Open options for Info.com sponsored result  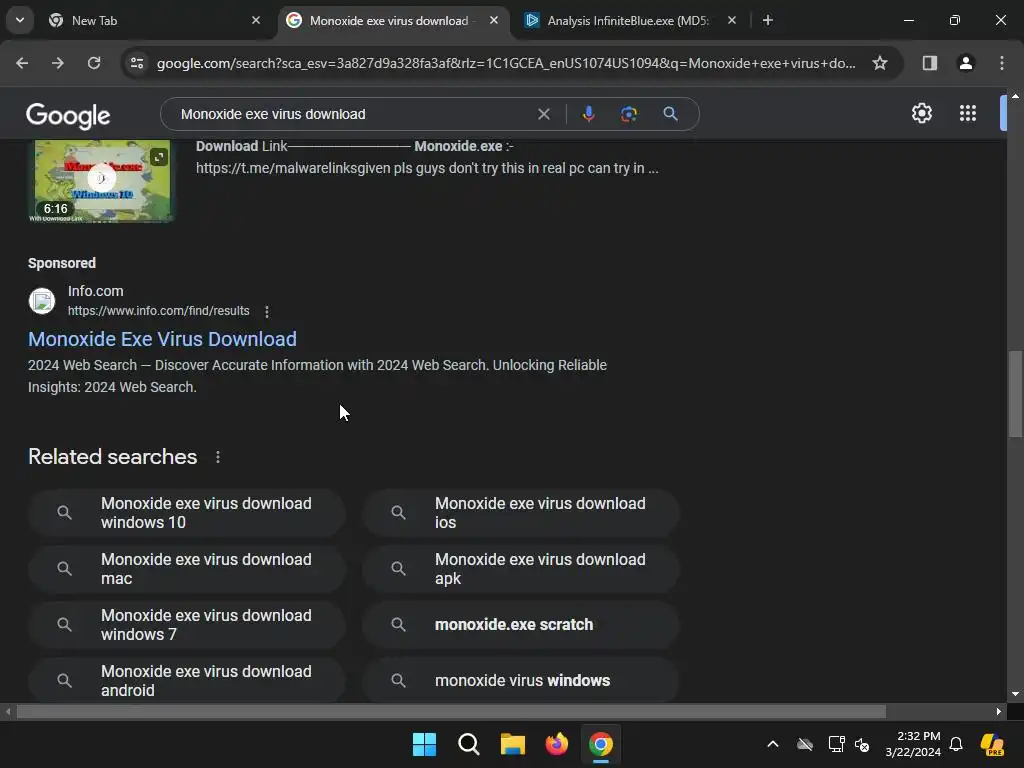tap(266, 312)
